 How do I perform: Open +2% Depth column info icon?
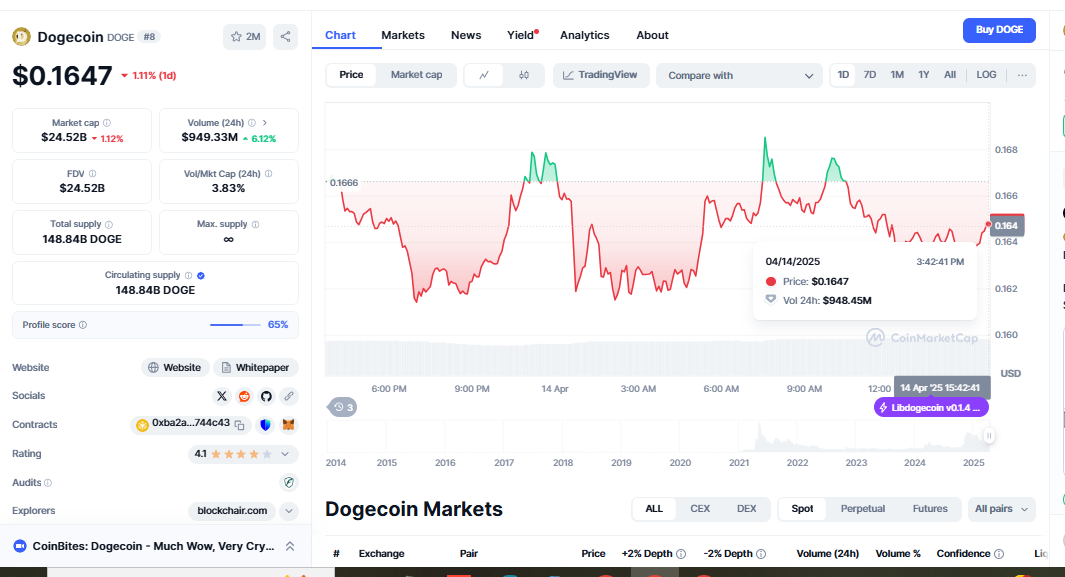(681, 554)
